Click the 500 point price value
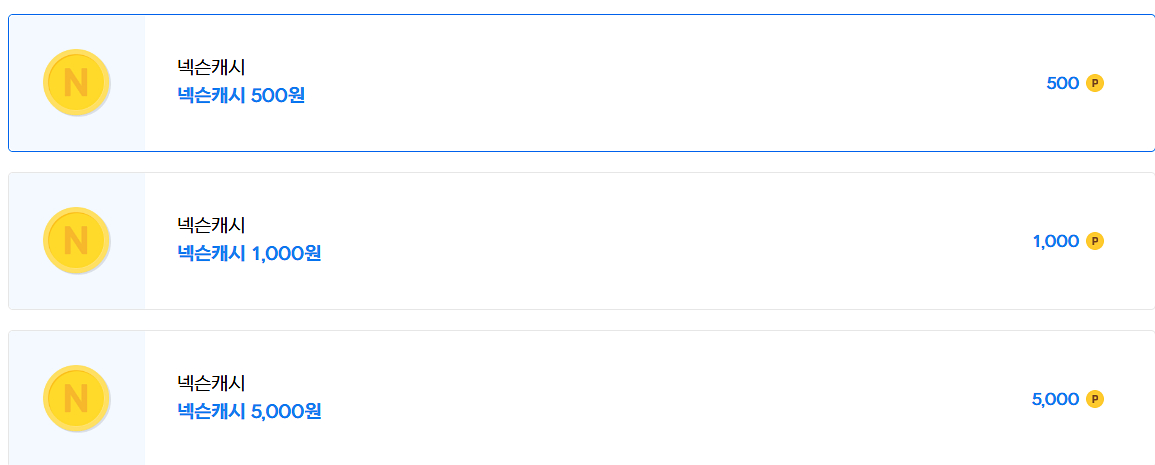The width and height of the screenshot is (1155, 465). [1062, 83]
